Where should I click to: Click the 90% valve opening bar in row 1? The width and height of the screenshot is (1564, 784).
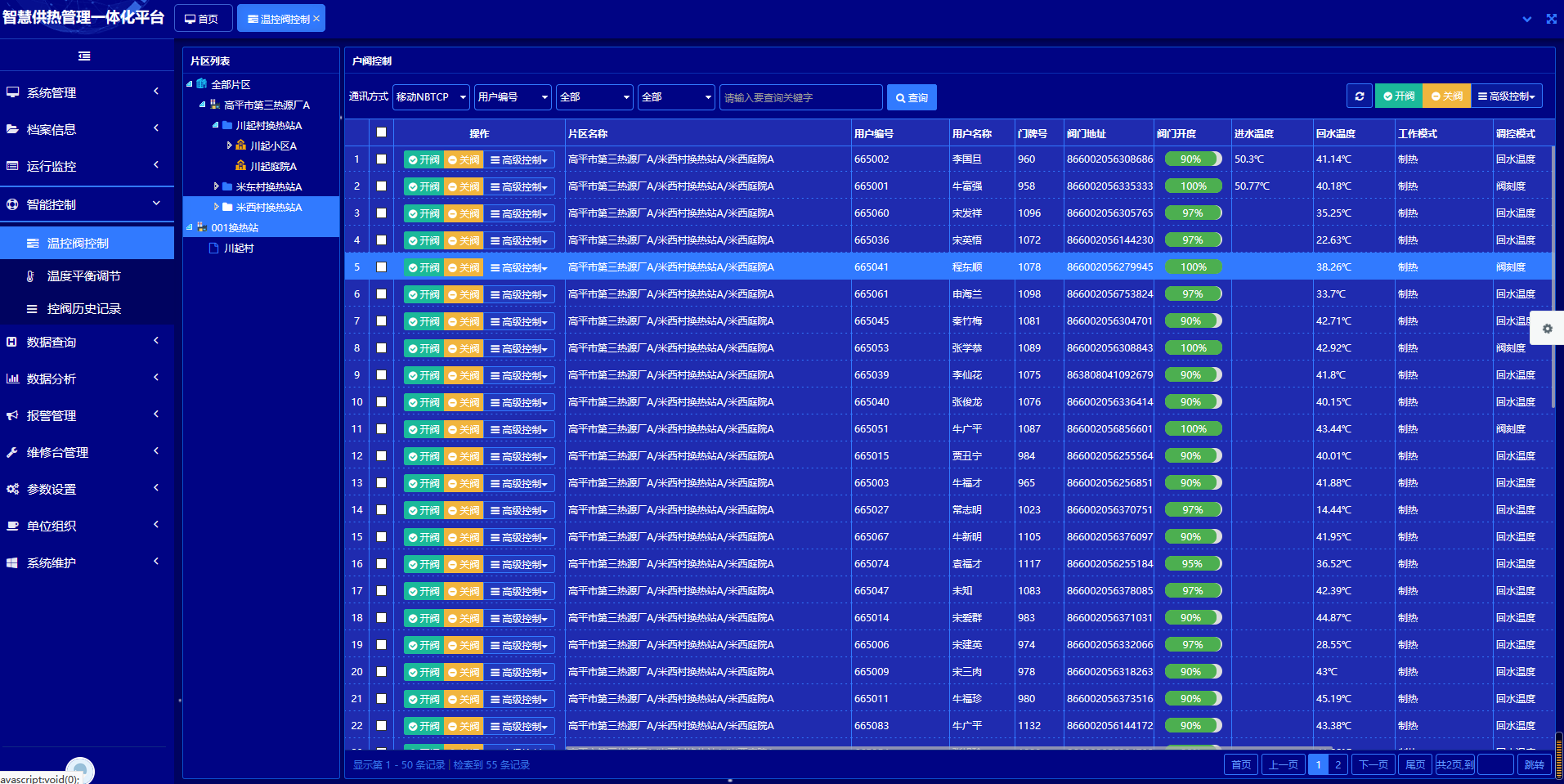pyautogui.click(x=1192, y=159)
